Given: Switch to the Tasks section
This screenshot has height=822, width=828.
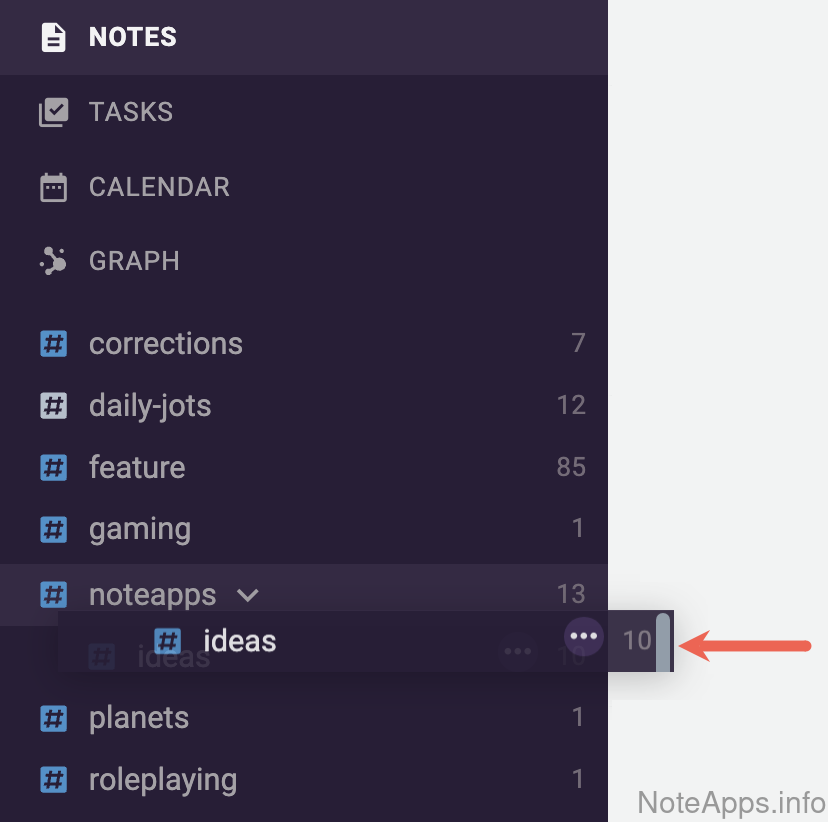Looking at the screenshot, I should pos(130,112).
